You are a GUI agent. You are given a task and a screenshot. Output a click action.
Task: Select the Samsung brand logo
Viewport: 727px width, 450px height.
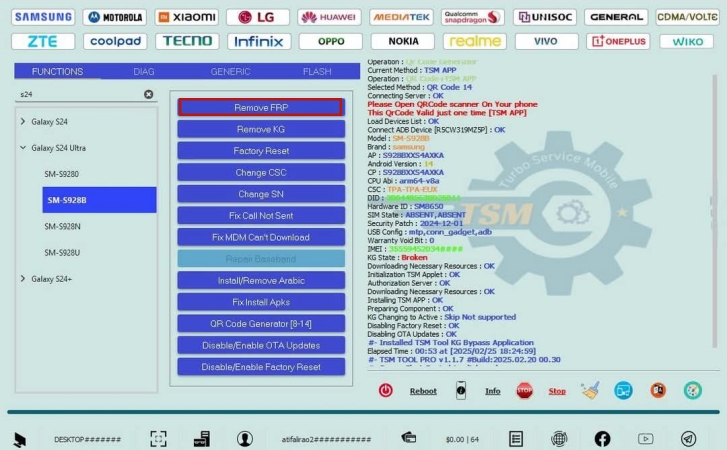[x=43, y=17]
